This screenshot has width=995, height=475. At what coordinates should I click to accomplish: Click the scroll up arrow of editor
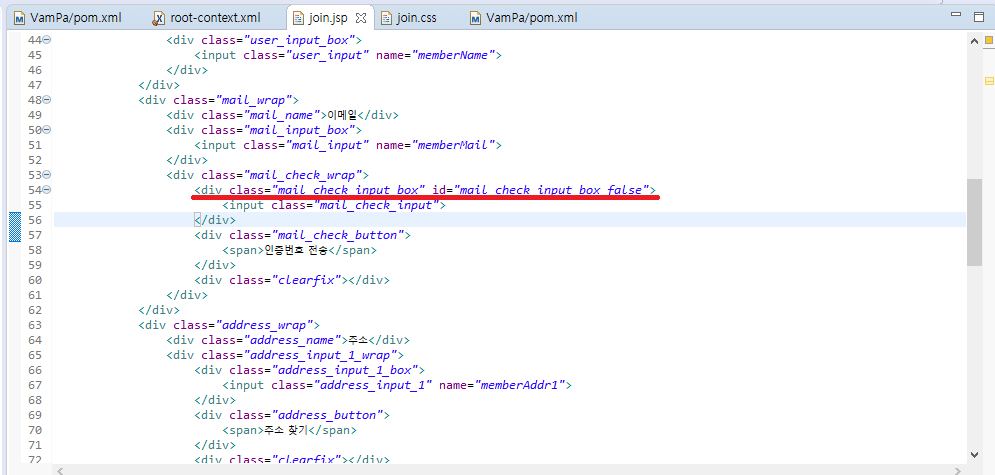click(974, 41)
